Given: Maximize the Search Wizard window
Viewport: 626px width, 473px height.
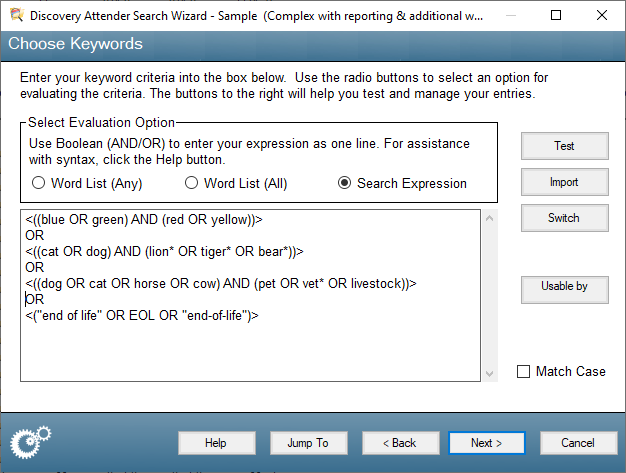Looking at the screenshot, I should pyautogui.click(x=556, y=15).
